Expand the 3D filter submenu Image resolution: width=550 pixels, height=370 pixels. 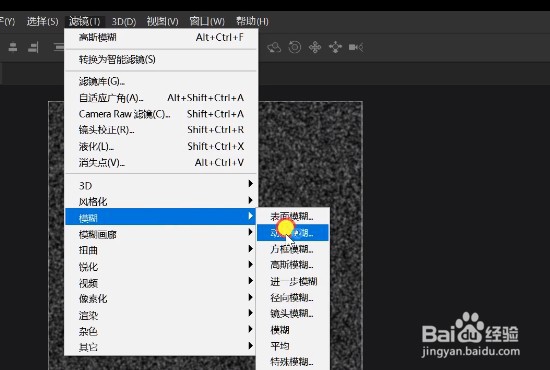pyautogui.click(x=161, y=185)
